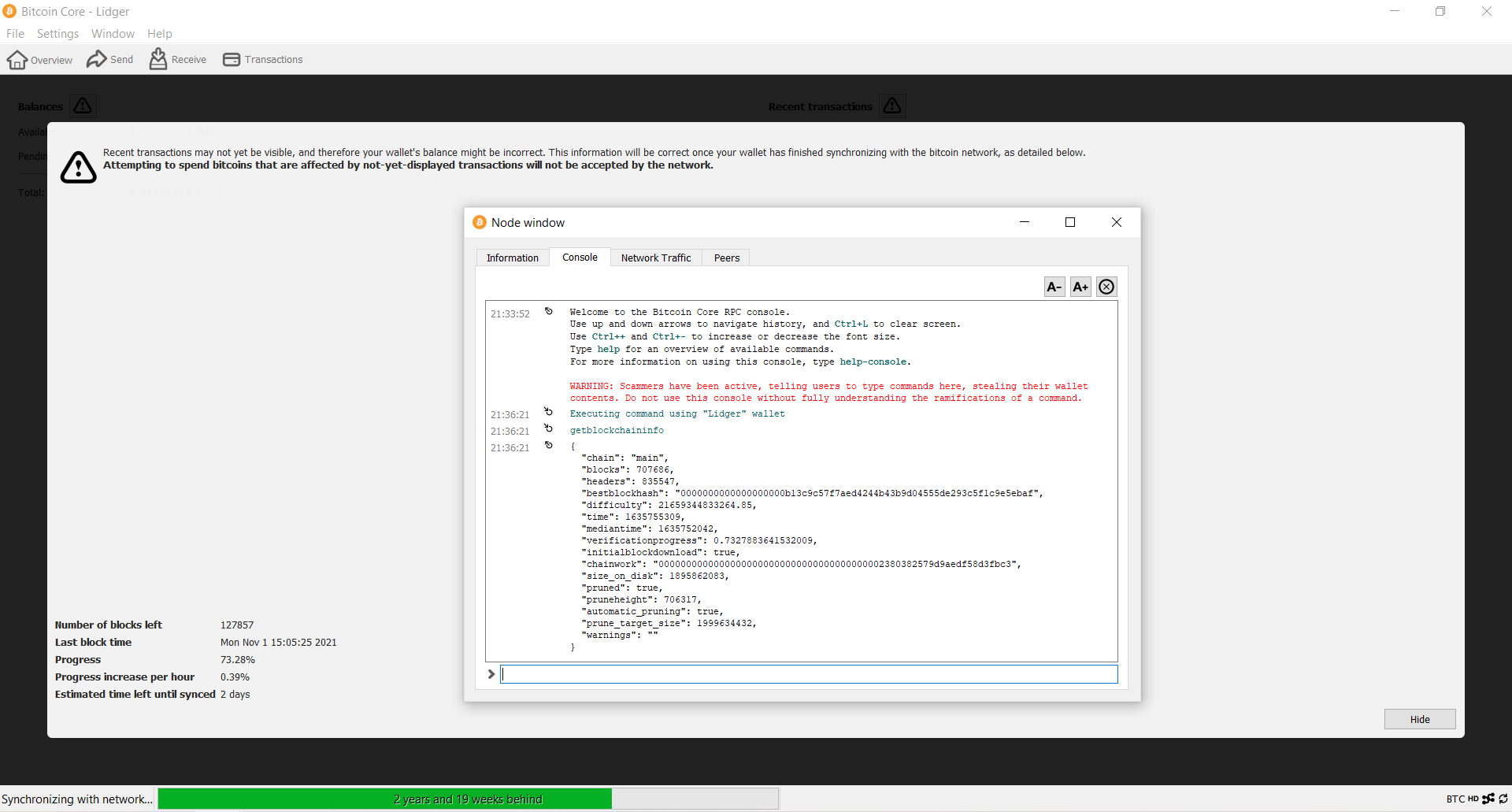Open the Help menu
Screen dimensions: 1512x812
point(159,34)
